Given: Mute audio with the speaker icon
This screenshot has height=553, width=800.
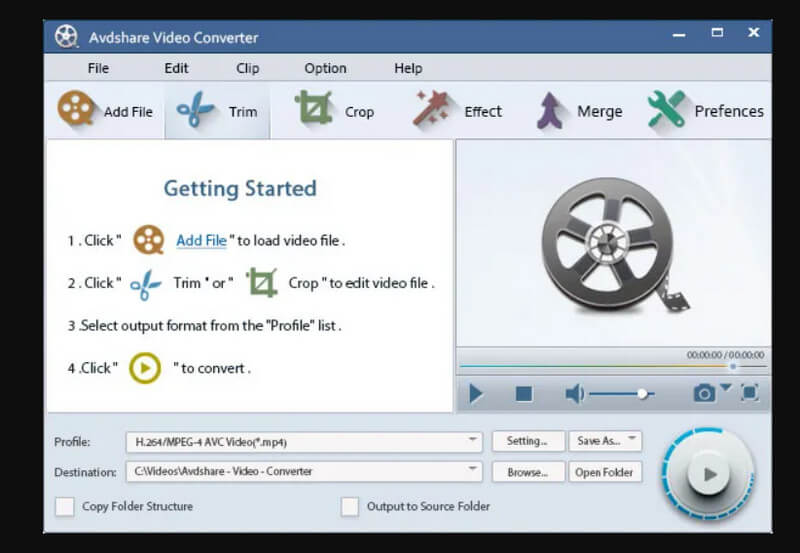Looking at the screenshot, I should click(x=574, y=394).
